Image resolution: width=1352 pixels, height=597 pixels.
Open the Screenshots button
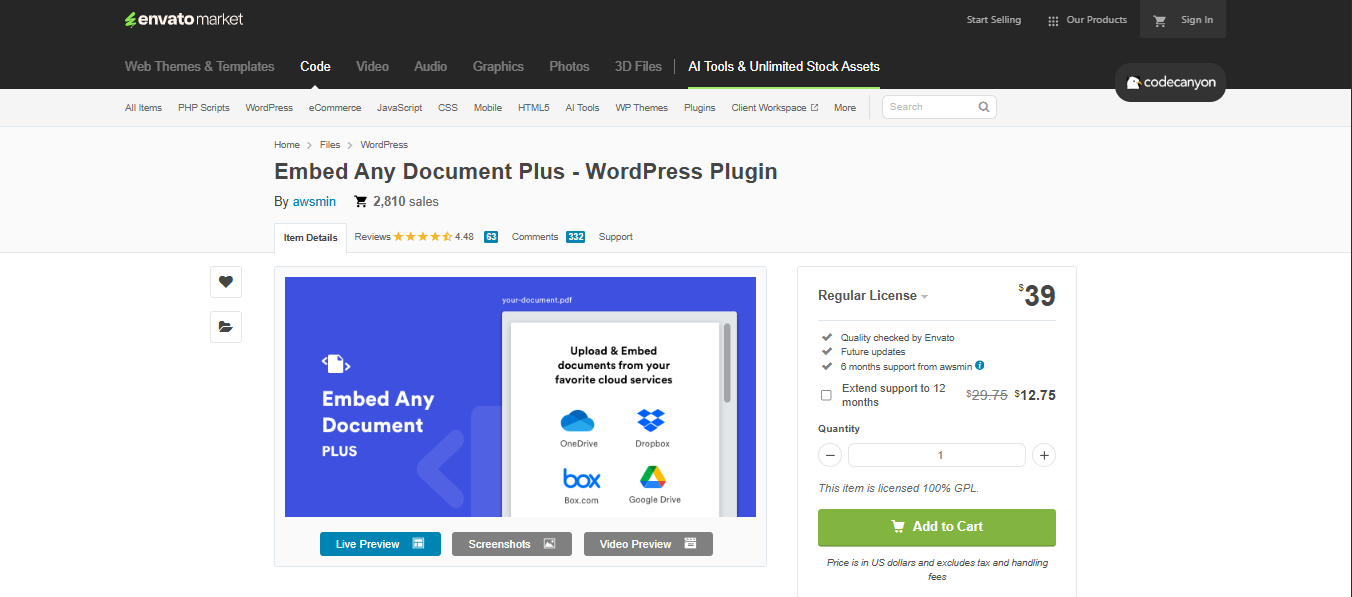click(512, 544)
